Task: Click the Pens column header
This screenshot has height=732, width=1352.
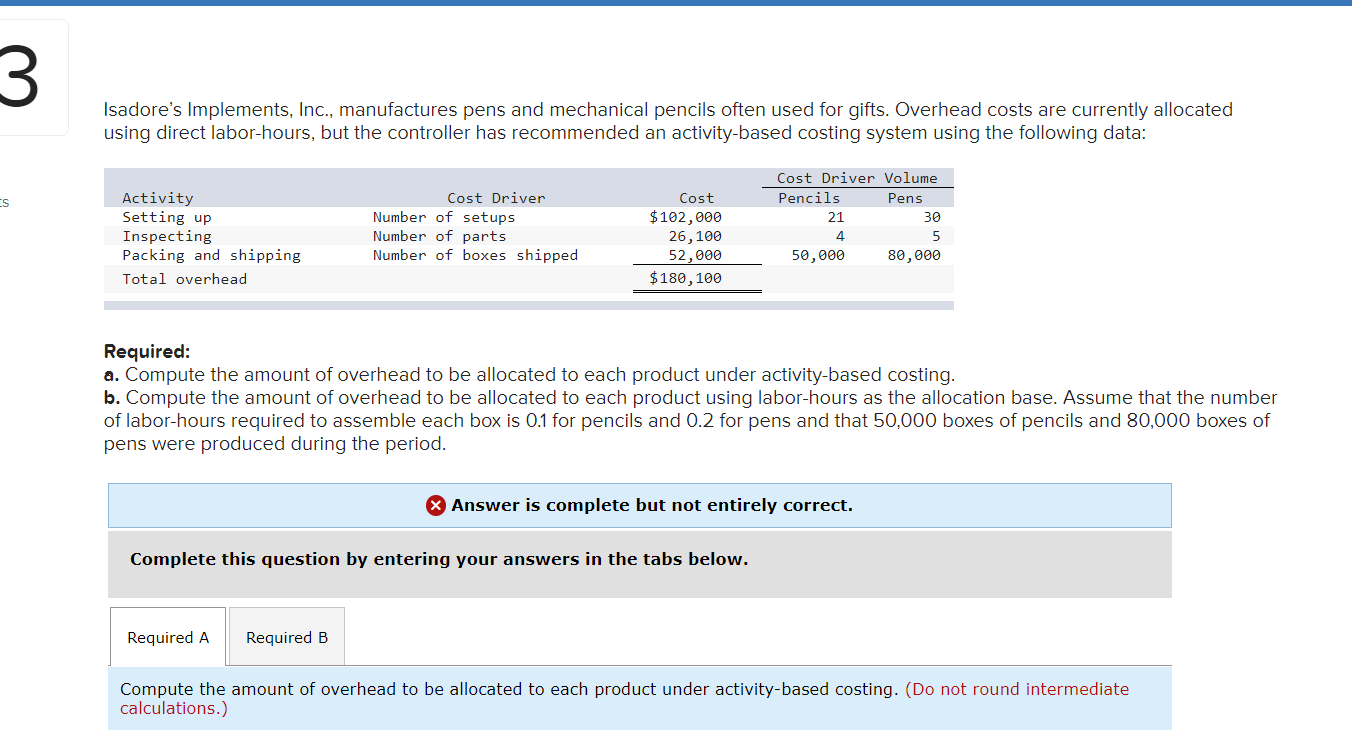Action: pyautogui.click(x=905, y=198)
